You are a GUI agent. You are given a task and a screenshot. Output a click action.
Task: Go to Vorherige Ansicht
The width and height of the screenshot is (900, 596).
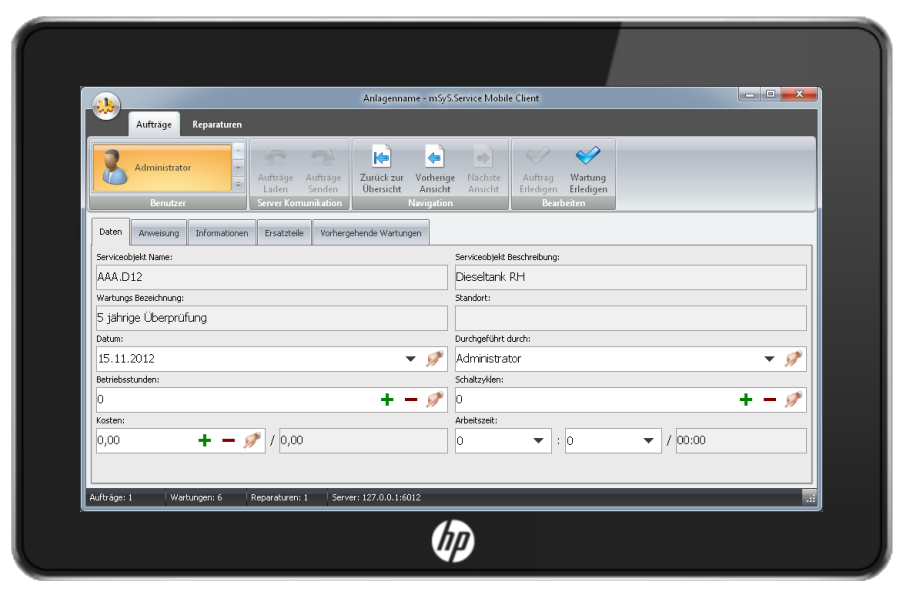pos(434,157)
